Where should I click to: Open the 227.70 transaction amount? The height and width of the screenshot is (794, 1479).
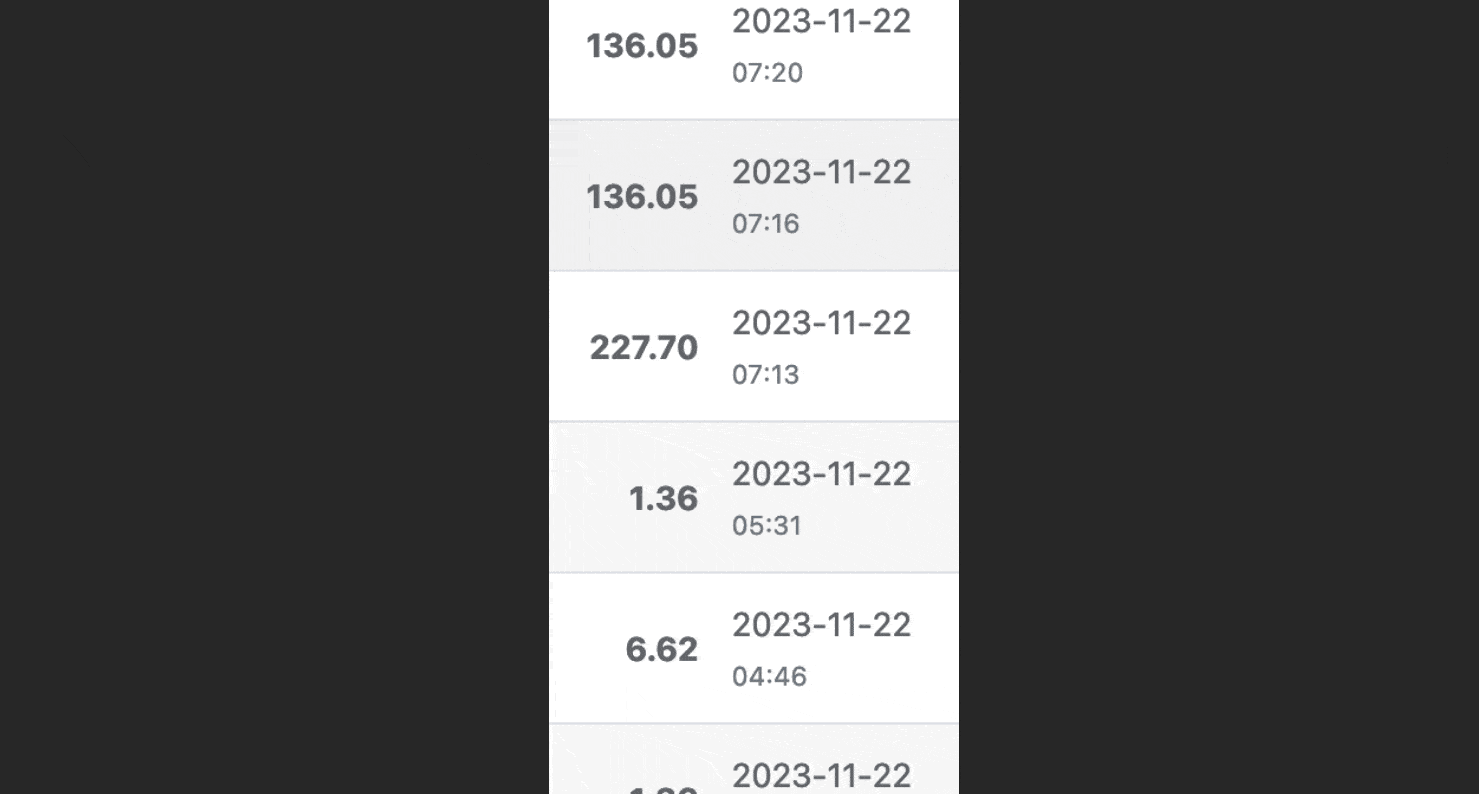click(644, 348)
